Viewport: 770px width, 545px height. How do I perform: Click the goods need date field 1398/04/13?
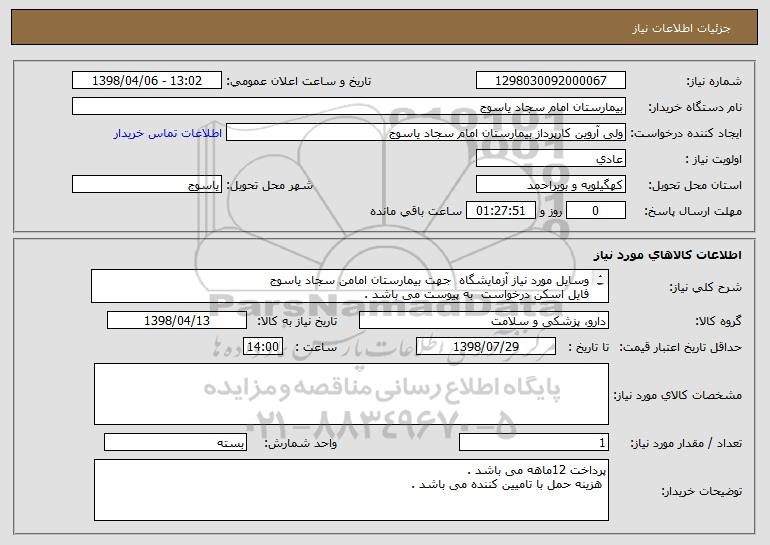[x=177, y=321]
